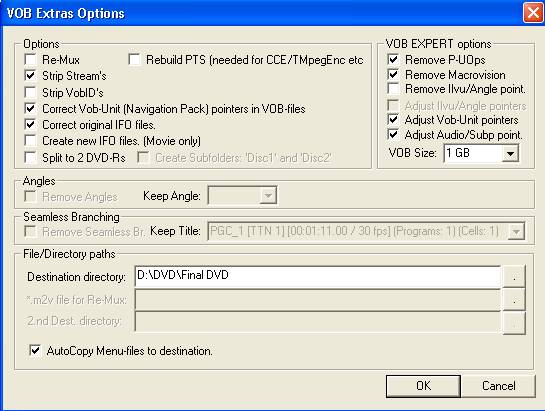Browse for the m2v Re-Mux file

point(514,299)
